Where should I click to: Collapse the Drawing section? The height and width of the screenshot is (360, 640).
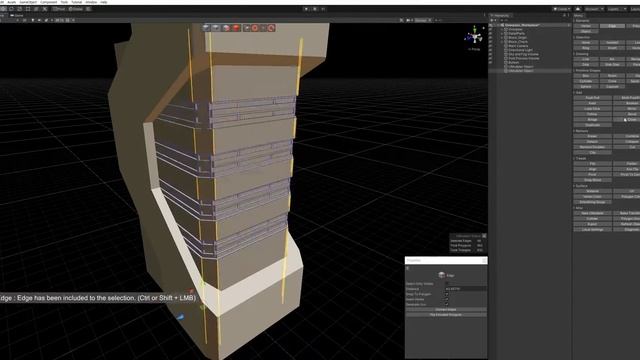pyautogui.click(x=575, y=54)
